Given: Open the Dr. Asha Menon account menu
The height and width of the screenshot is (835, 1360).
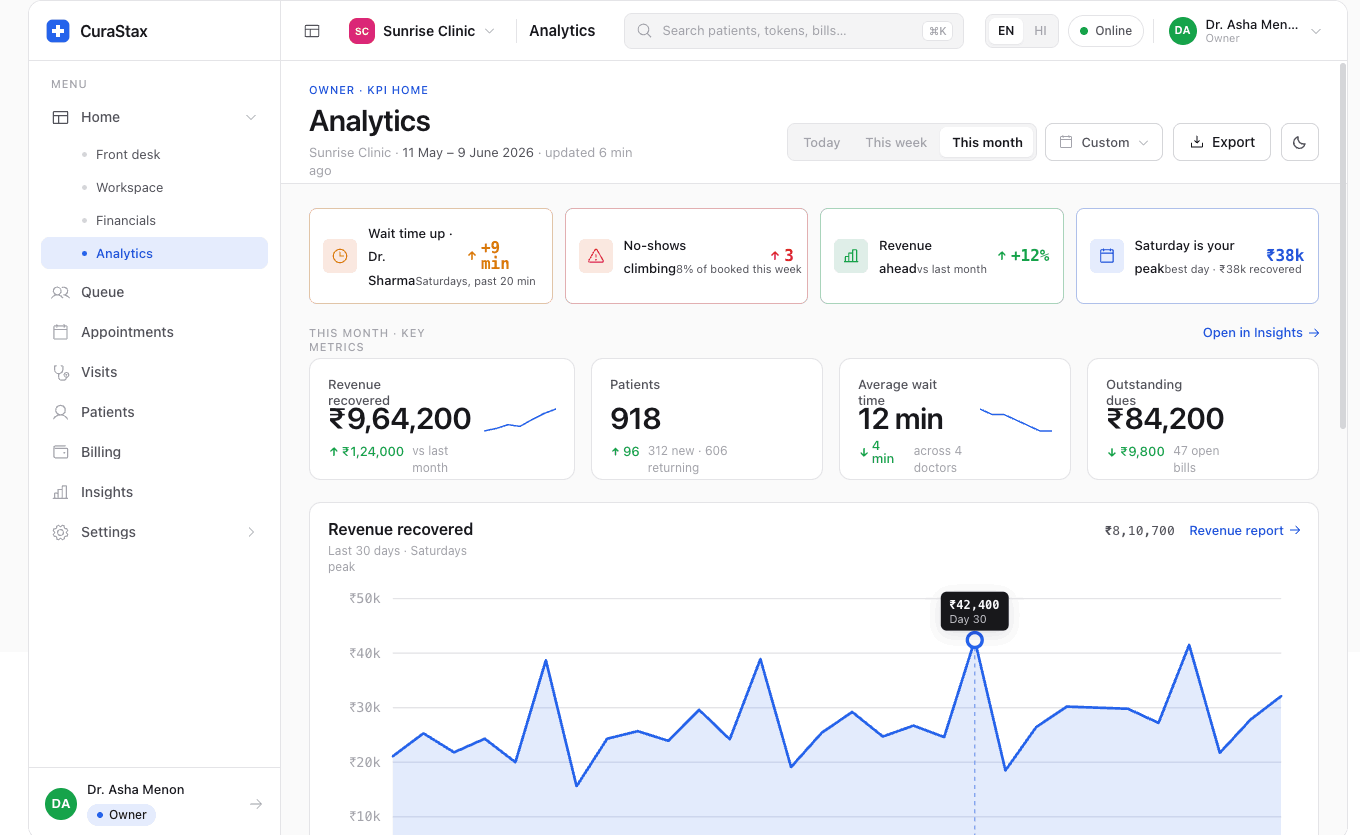Looking at the screenshot, I should [x=1246, y=31].
